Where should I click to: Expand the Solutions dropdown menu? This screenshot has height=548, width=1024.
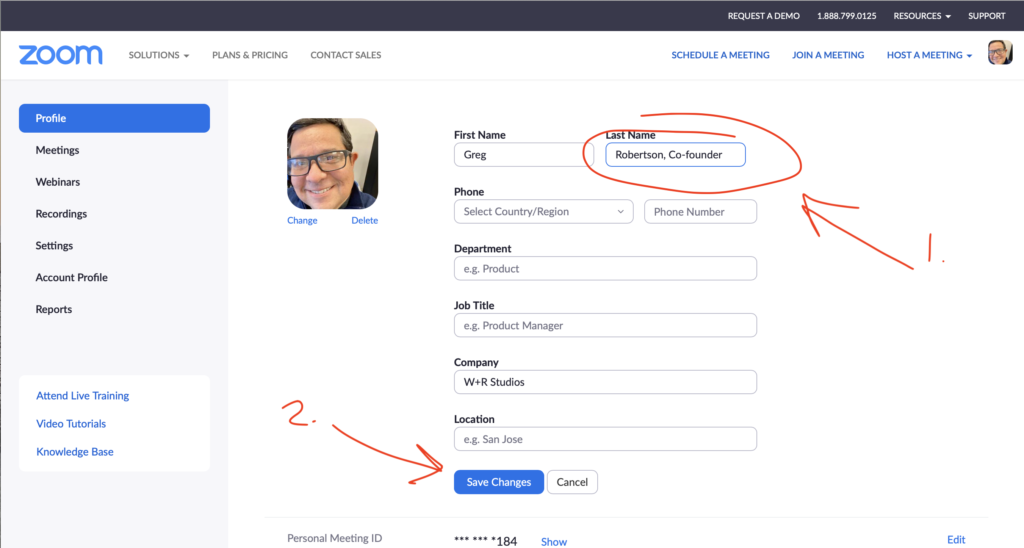coord(158,55)
